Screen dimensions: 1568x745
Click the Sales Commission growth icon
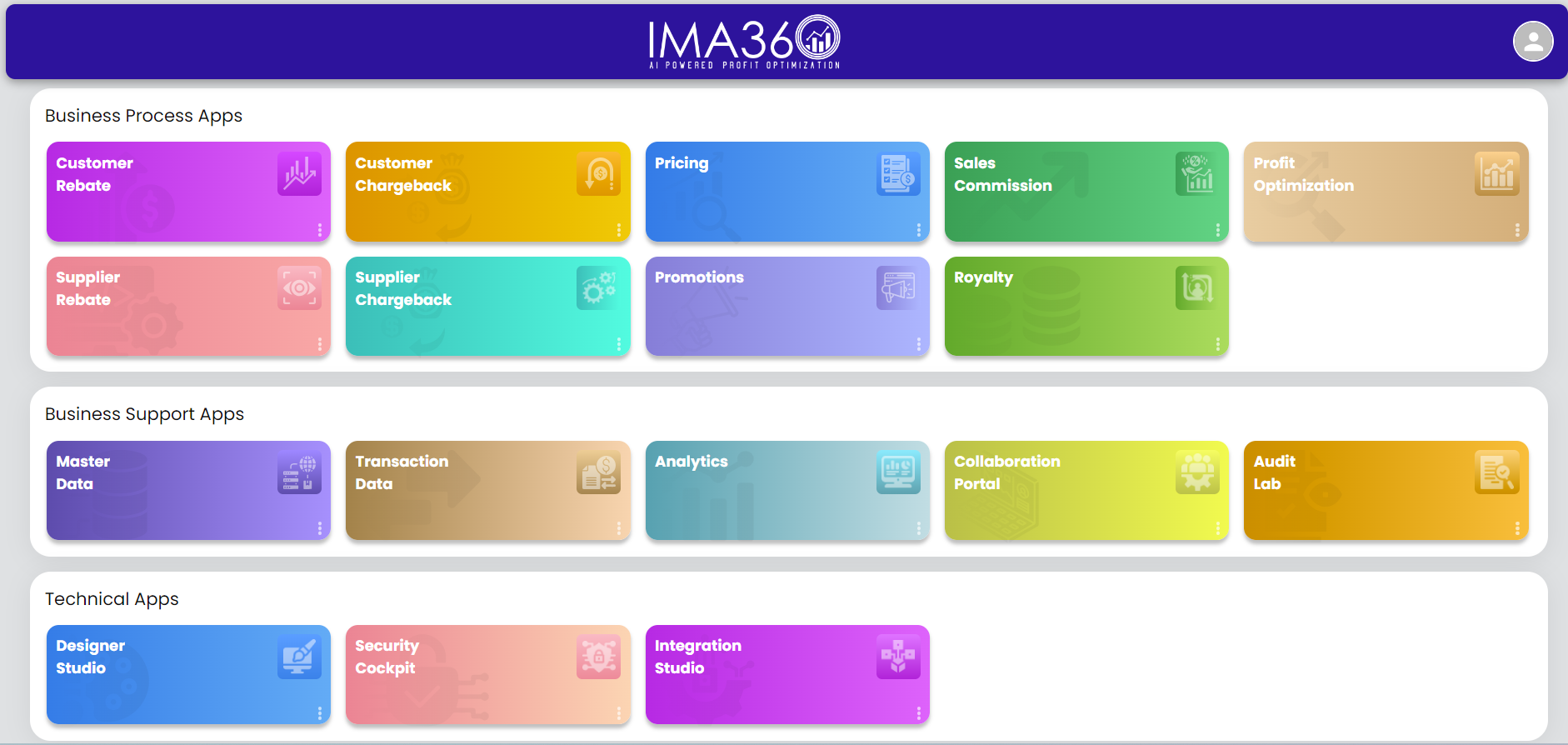click(1197, 174)
